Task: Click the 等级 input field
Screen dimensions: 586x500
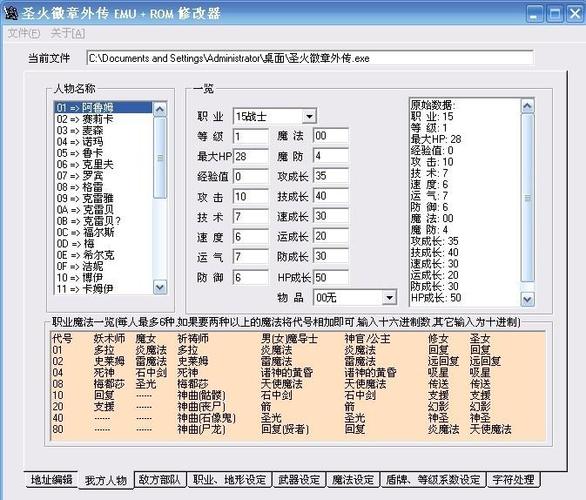Action: pos(250,136)
